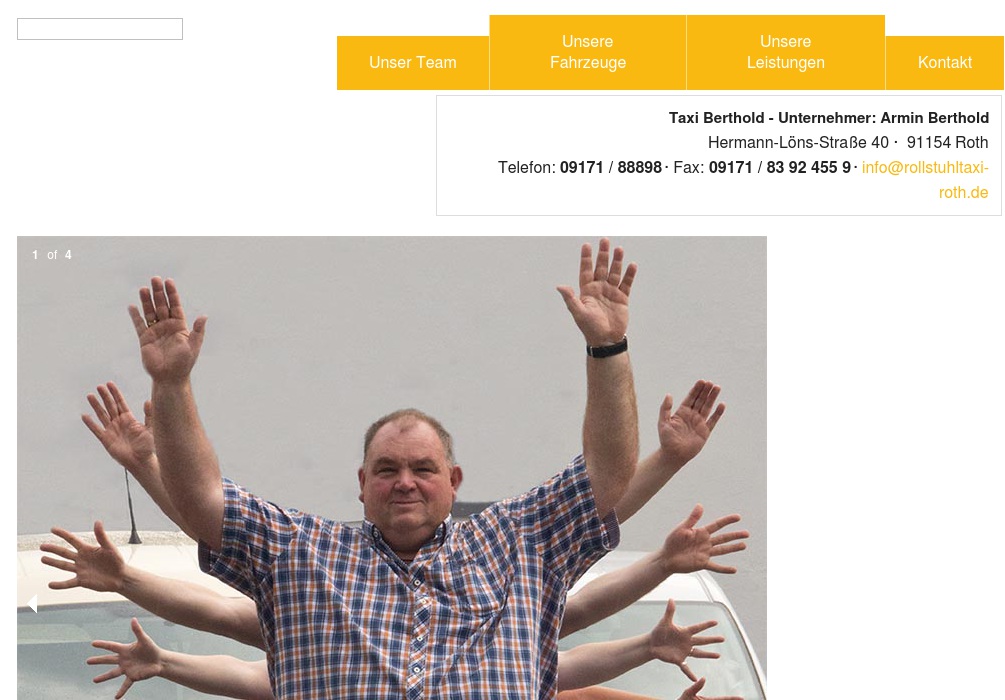Click the "1 of 4" slide counter
Image resolution: width=1005 pixels, height=700 pixels.
52,255
